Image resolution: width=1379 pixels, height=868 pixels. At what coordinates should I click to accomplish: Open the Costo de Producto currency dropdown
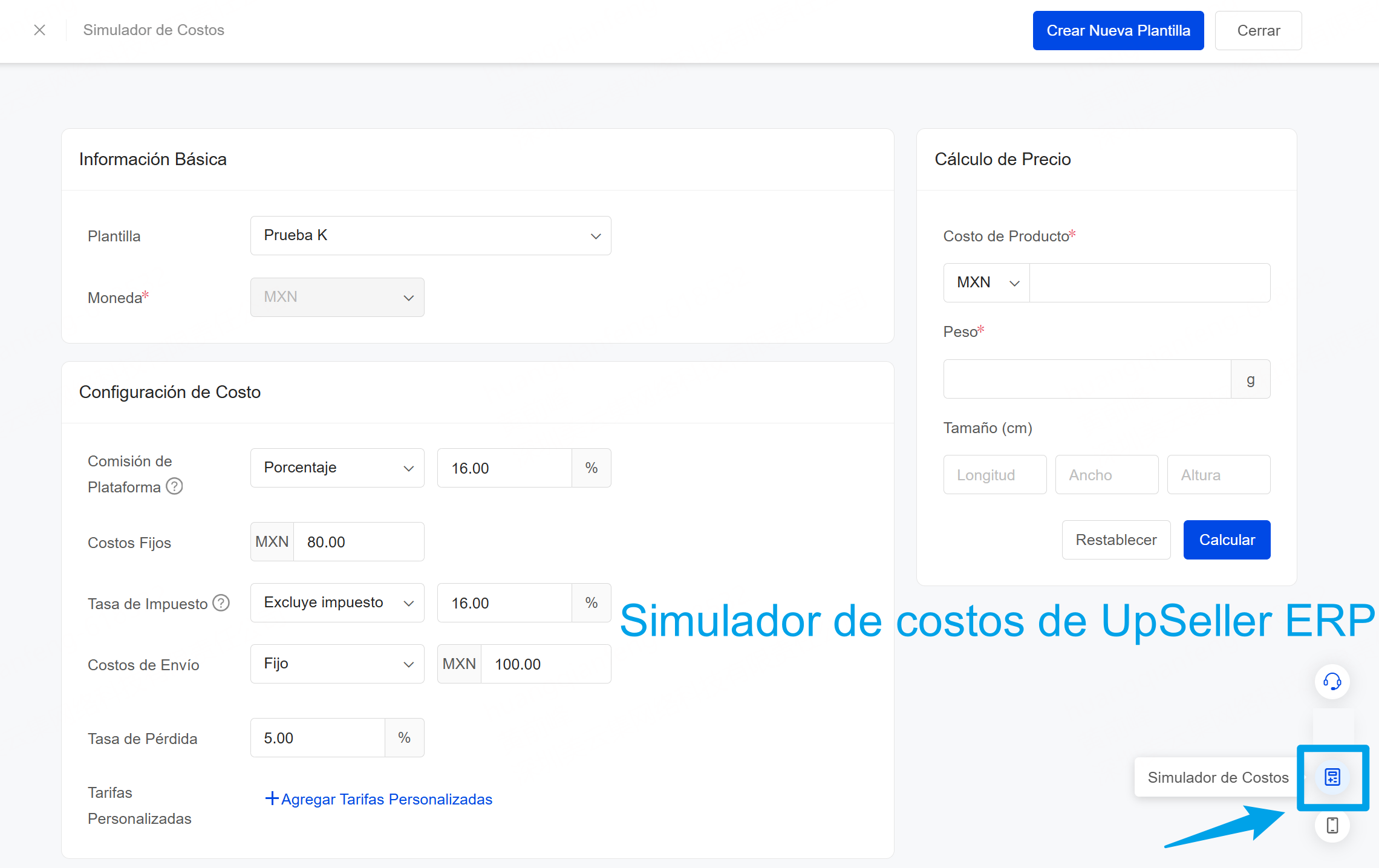pos(986,282)
